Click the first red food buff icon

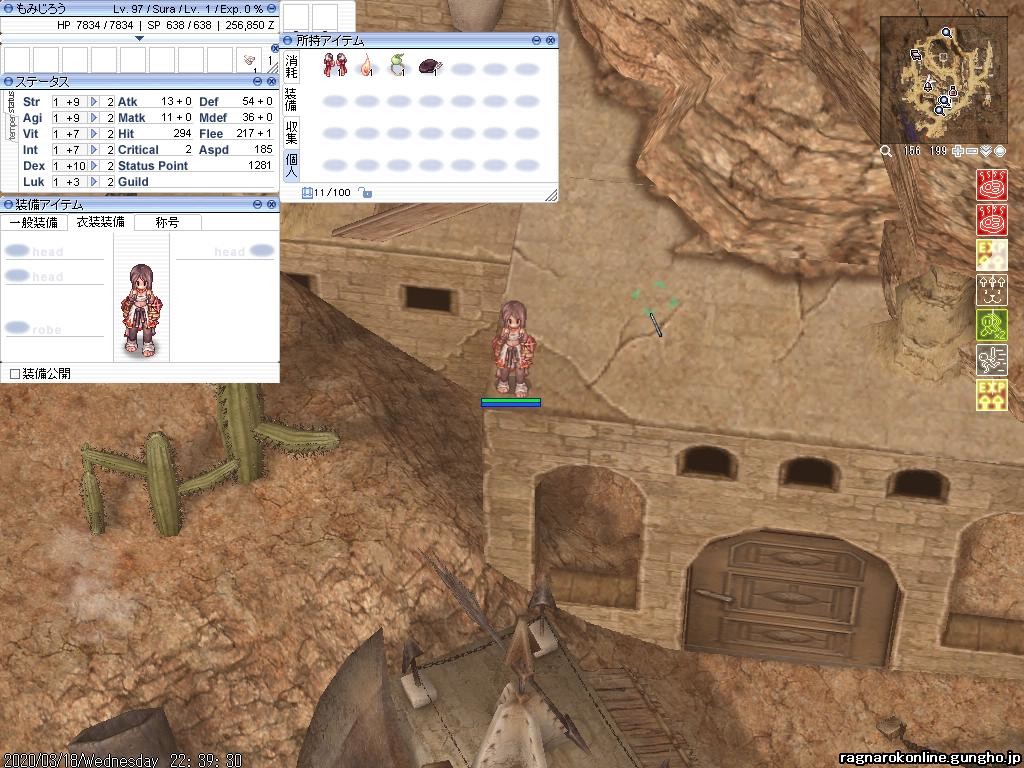click(x=991, y=184)
